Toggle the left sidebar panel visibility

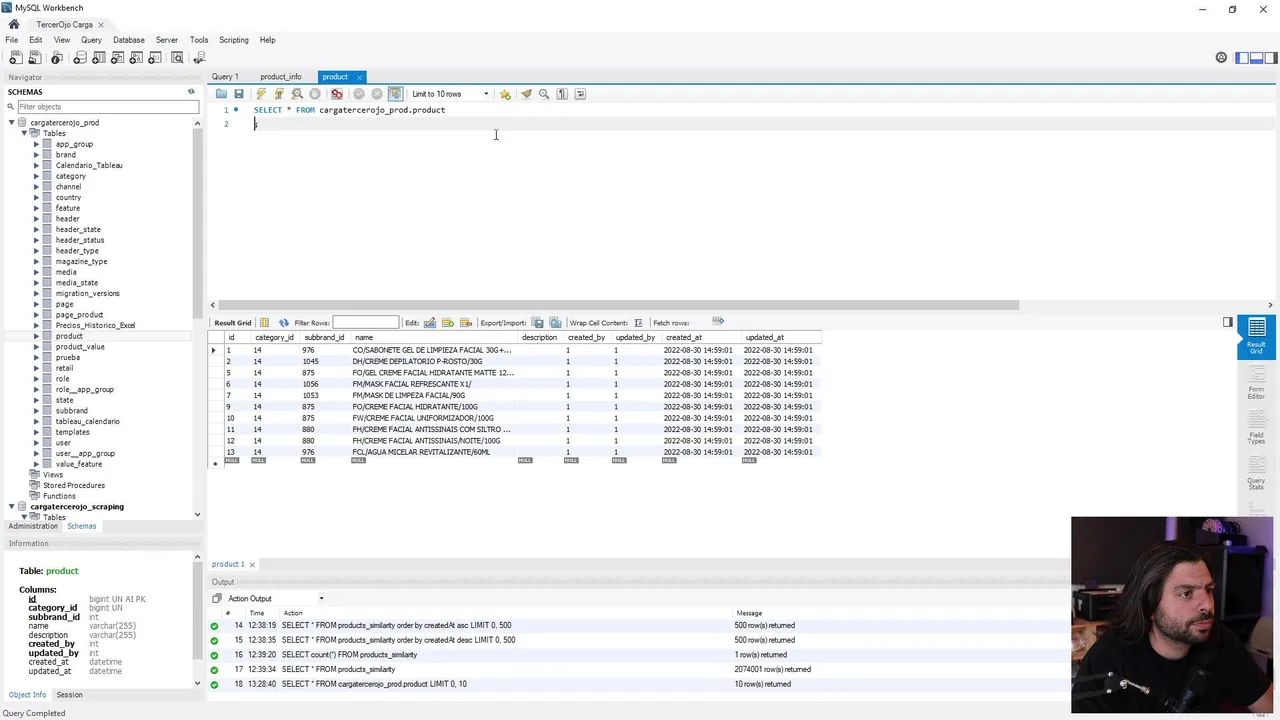1241,58
